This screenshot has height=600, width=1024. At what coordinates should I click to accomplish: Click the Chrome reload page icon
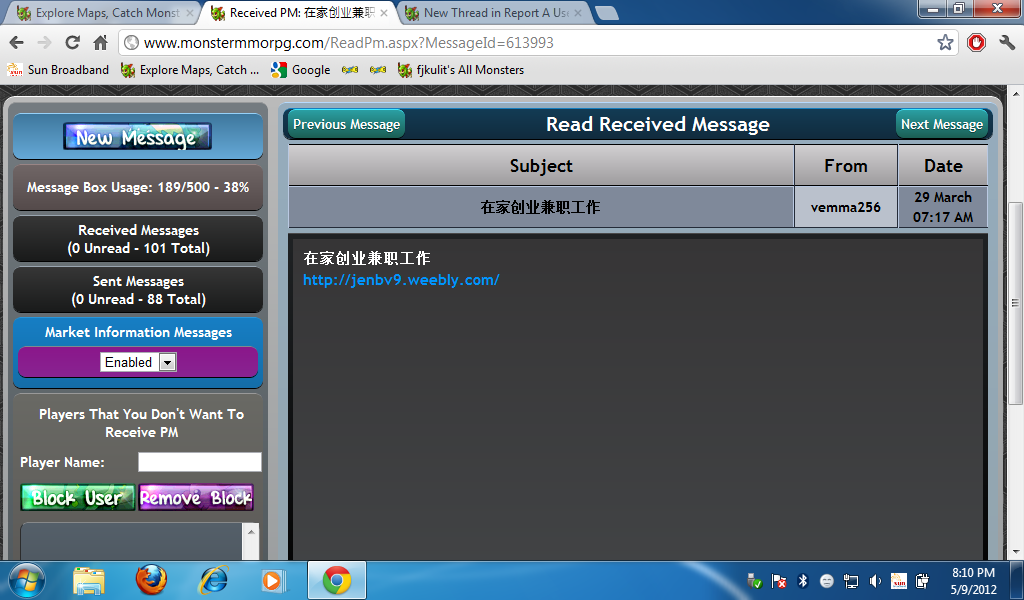tap(72, 43)
